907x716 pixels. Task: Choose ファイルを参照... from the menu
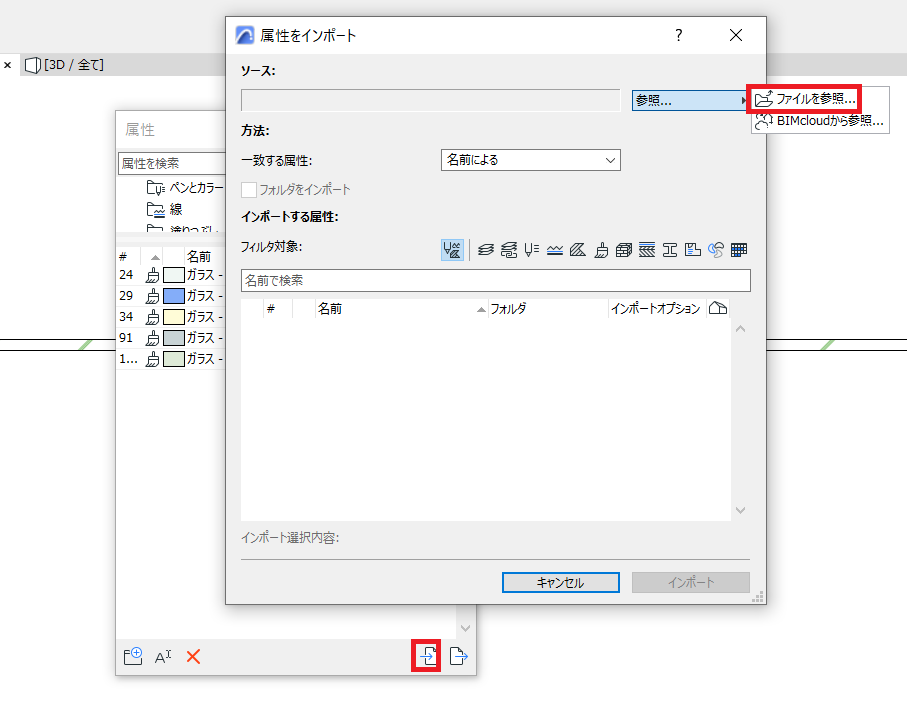[x=805, y=99]
